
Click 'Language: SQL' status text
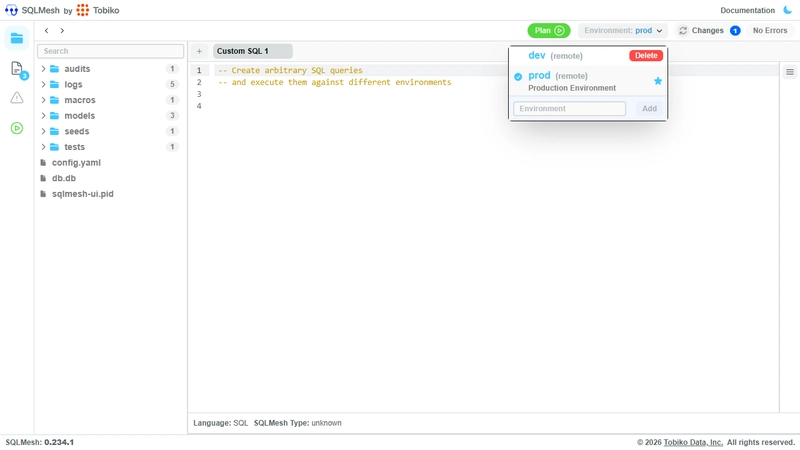[220, 423]
